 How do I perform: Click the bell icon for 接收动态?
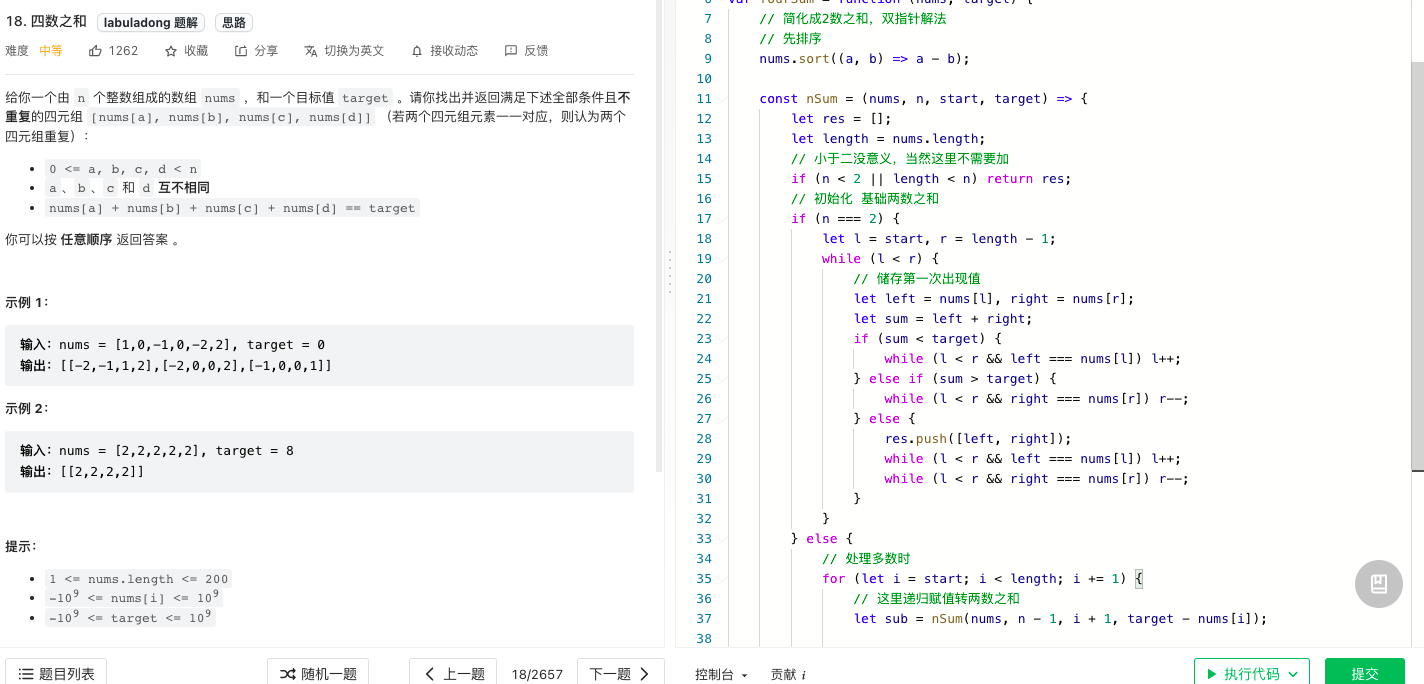tap(417, 51)
